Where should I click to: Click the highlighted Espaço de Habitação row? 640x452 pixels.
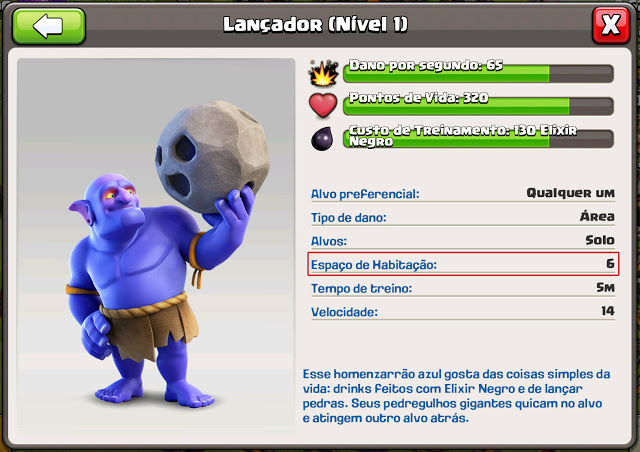(463, 264)
